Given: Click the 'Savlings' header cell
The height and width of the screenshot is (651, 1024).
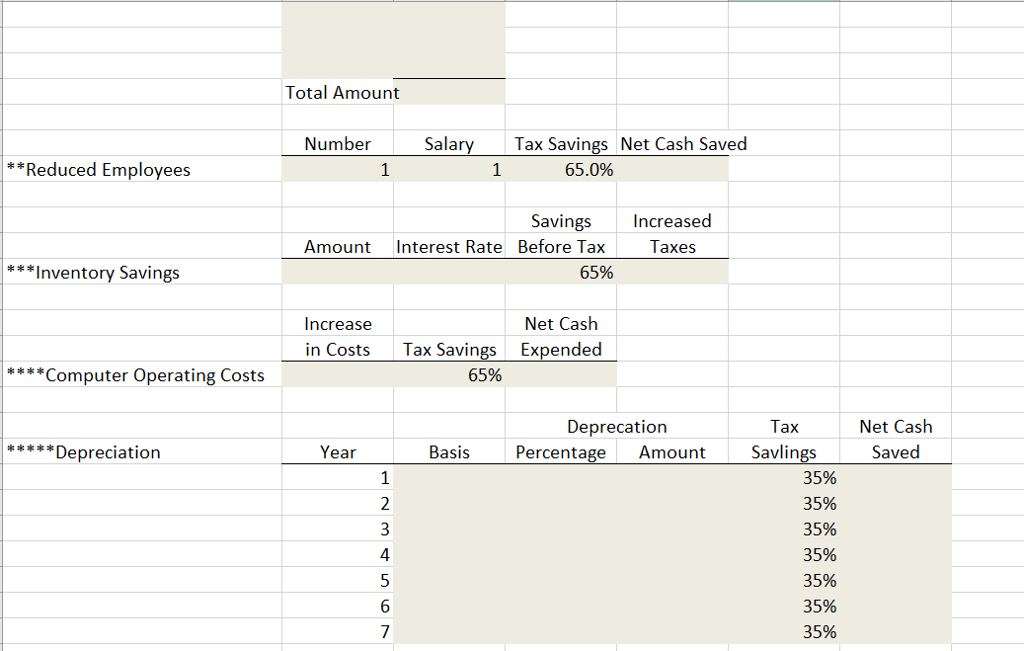Looking at the screenshot, I should 784,452.
